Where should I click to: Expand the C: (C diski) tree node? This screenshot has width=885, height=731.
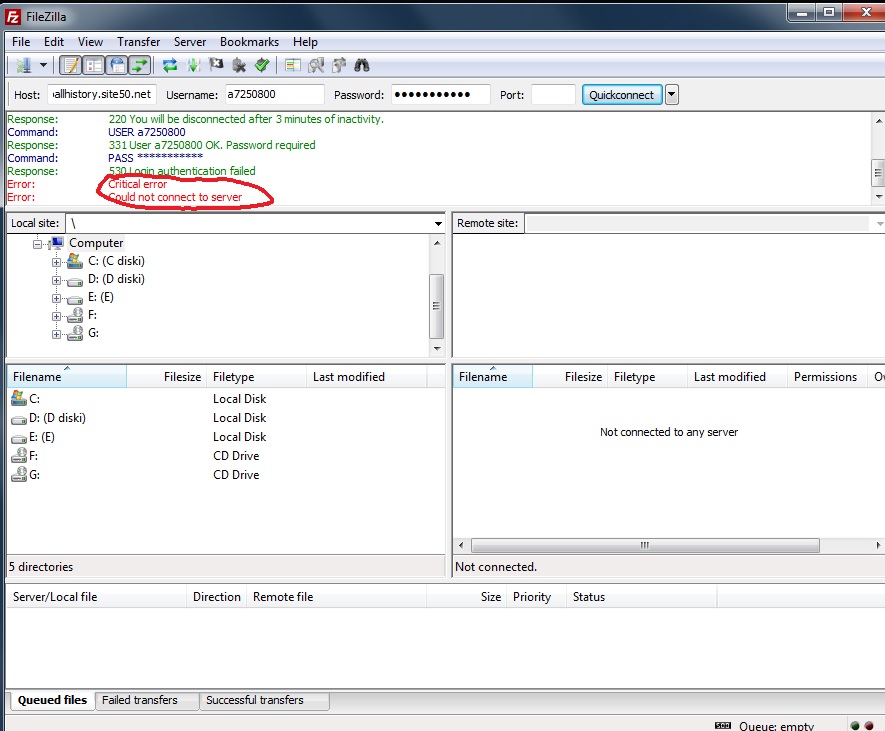(x=57, y=262)
